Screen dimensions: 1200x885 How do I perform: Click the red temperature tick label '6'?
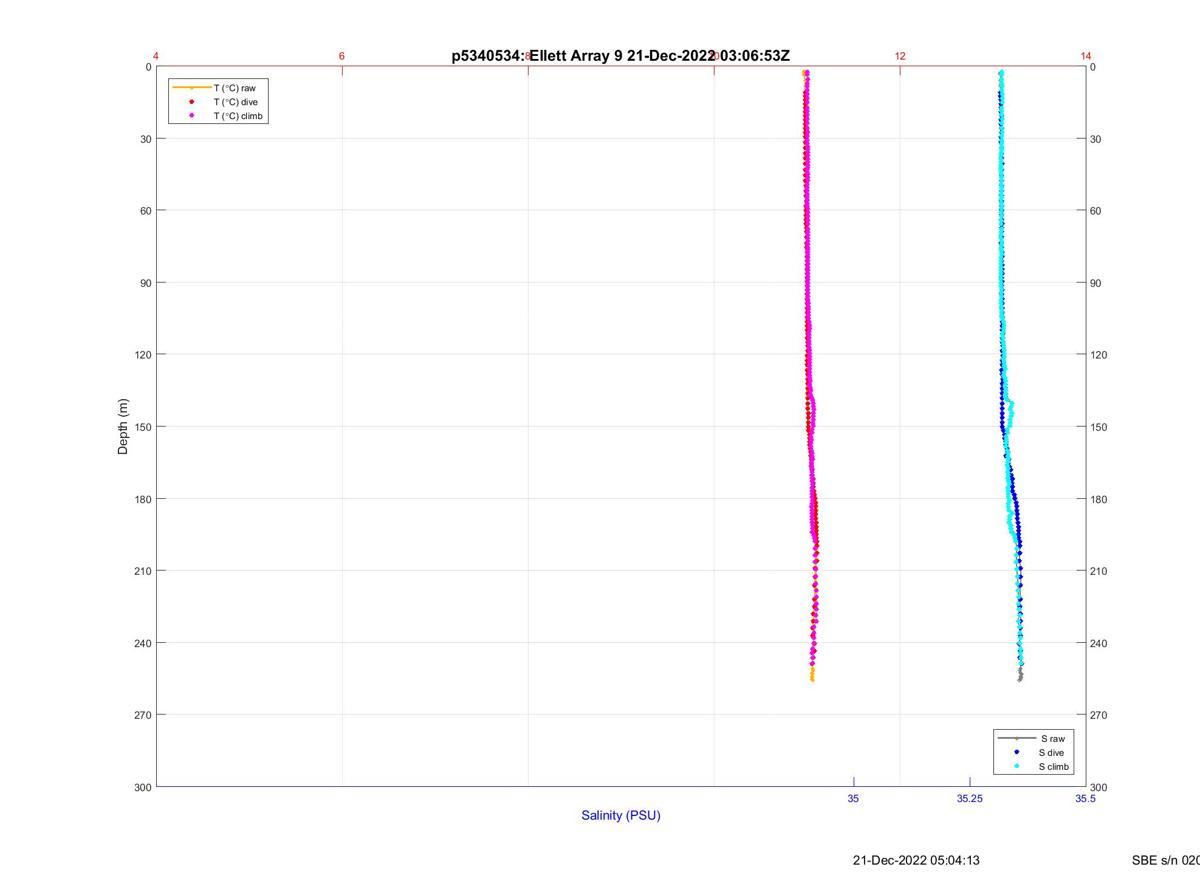point(342,56)
